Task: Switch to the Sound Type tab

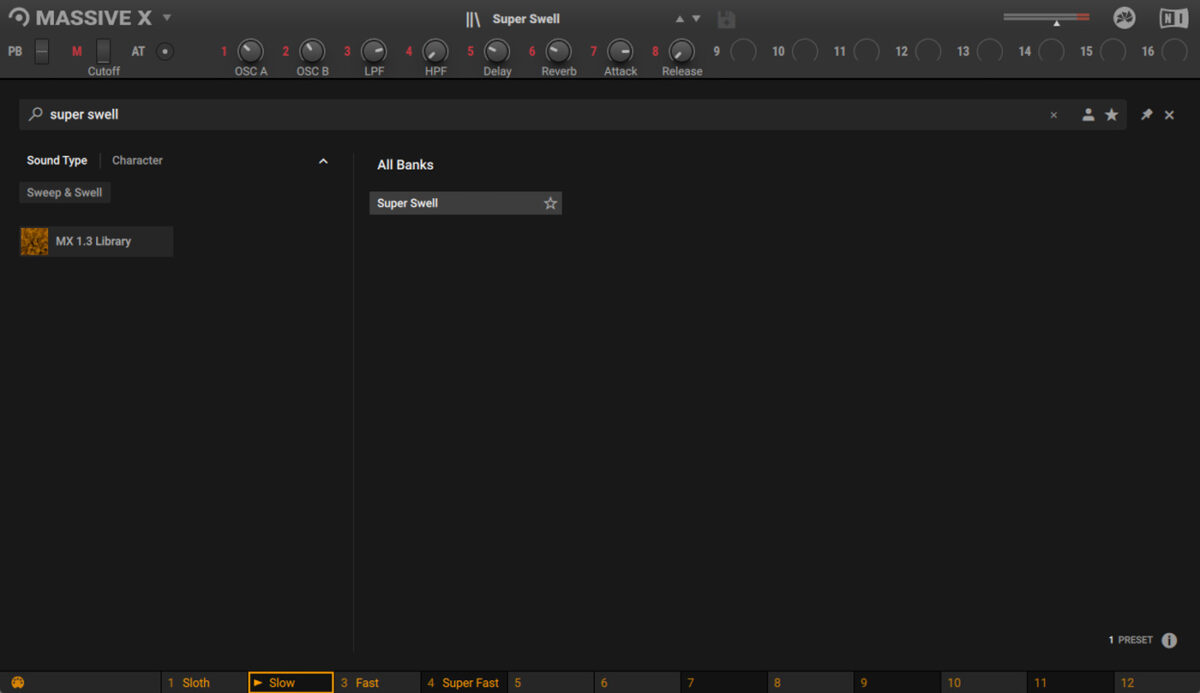Action: click(x=57, y=160)
